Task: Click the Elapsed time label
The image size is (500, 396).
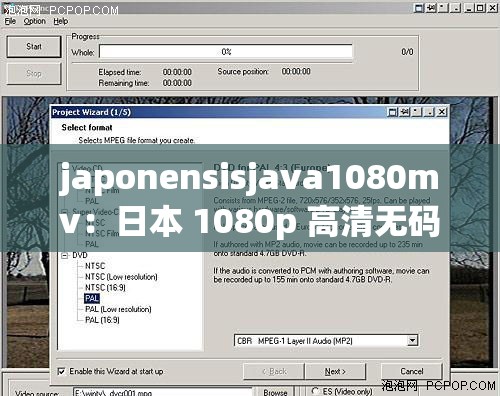Action: (x=120, y=72)
